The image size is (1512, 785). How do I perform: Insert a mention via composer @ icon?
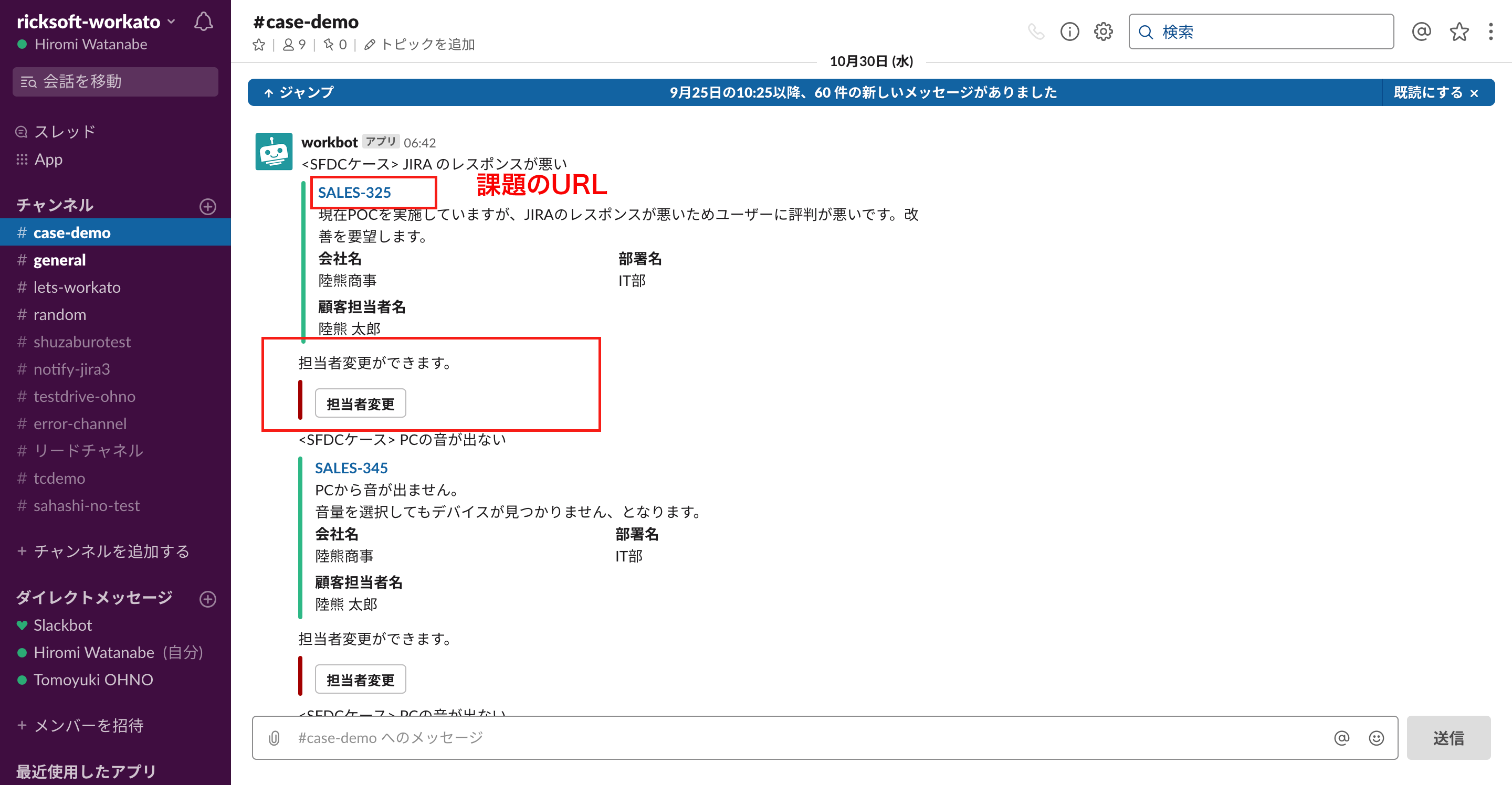point(1341,737)
